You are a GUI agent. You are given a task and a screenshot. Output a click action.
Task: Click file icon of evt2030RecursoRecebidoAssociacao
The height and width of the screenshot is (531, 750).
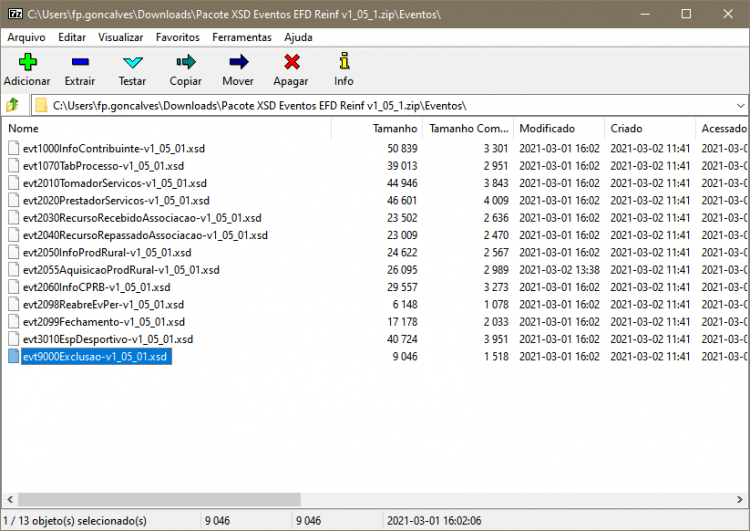coord(14,218)
